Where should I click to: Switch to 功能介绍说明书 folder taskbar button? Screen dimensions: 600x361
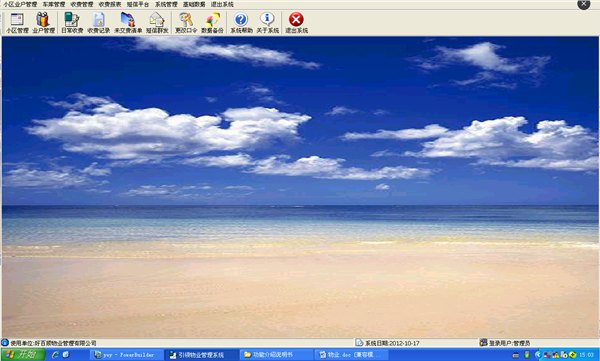pos(276,355)
